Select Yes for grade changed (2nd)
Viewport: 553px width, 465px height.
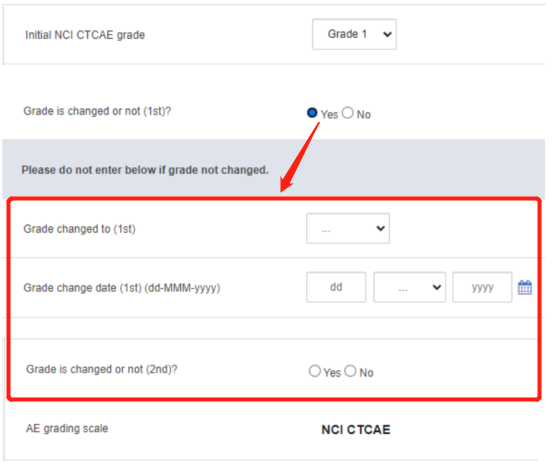[x=315, y=371]
